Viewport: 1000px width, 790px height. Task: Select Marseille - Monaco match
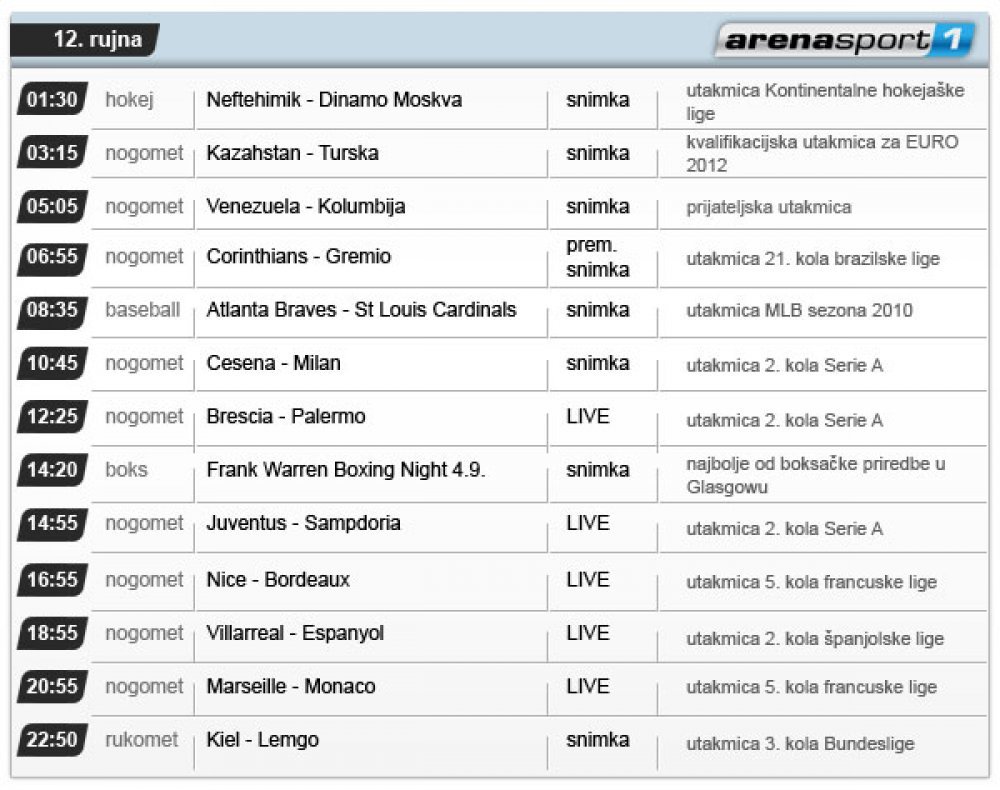point(291,686)
